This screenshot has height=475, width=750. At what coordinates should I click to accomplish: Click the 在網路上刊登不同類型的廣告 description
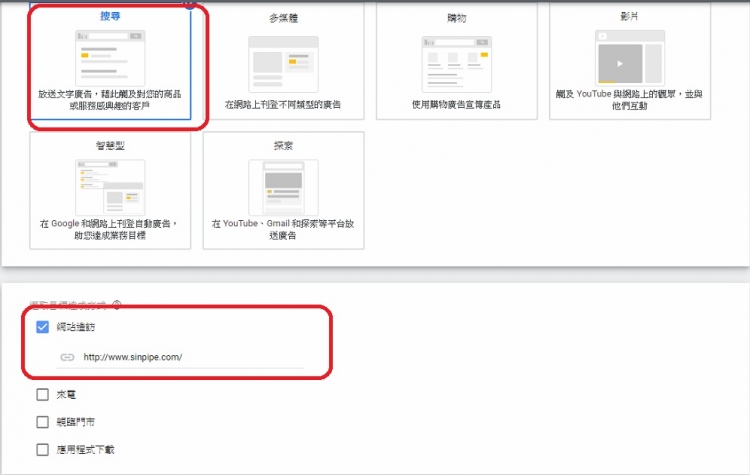point(283,104)
